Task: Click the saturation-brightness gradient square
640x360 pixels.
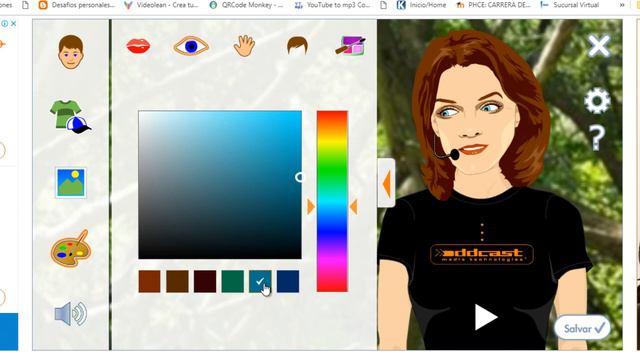Action: click(x=220, y=184)
